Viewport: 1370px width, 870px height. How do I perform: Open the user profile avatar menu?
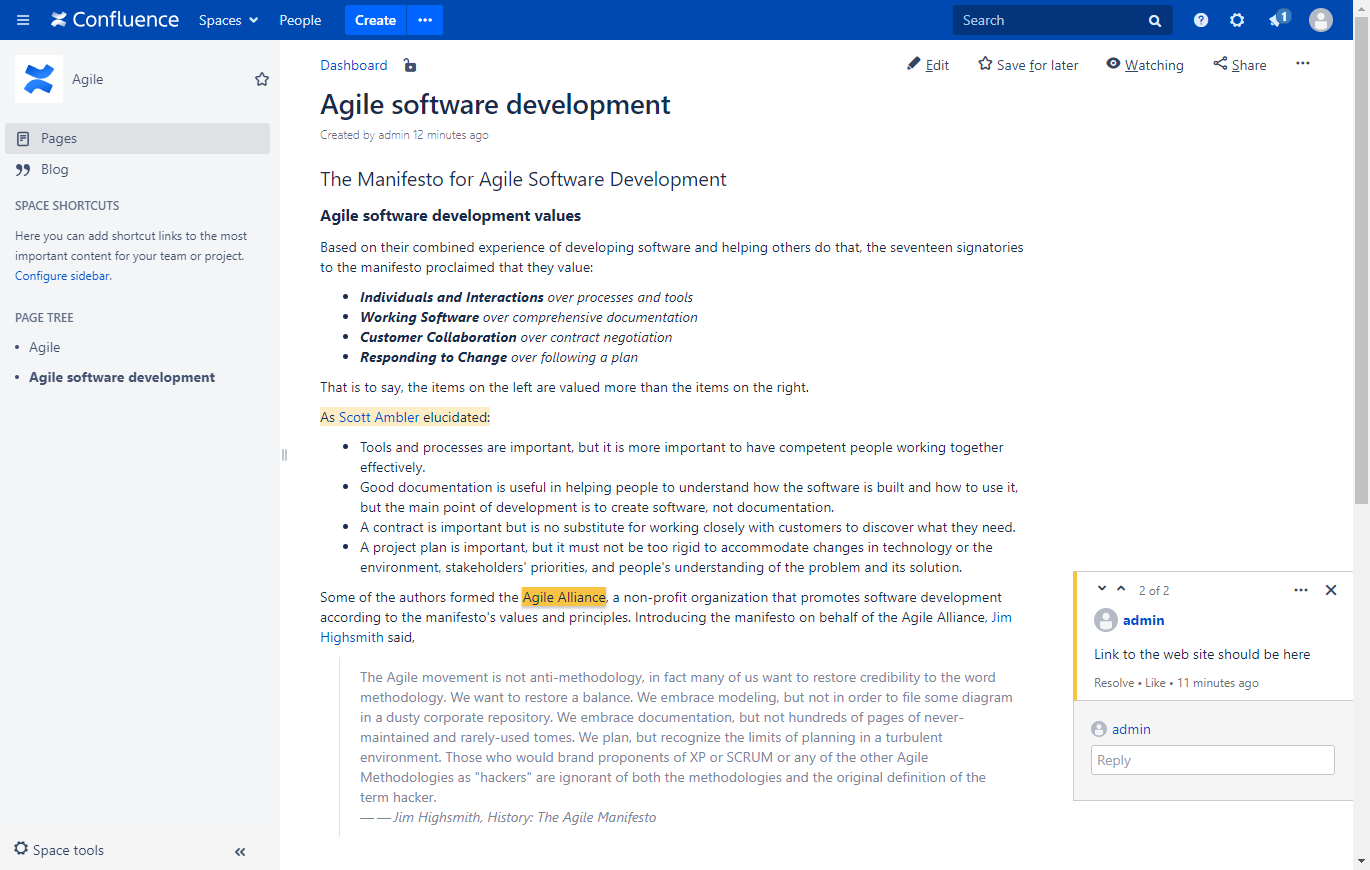(x=1321, y=20)
